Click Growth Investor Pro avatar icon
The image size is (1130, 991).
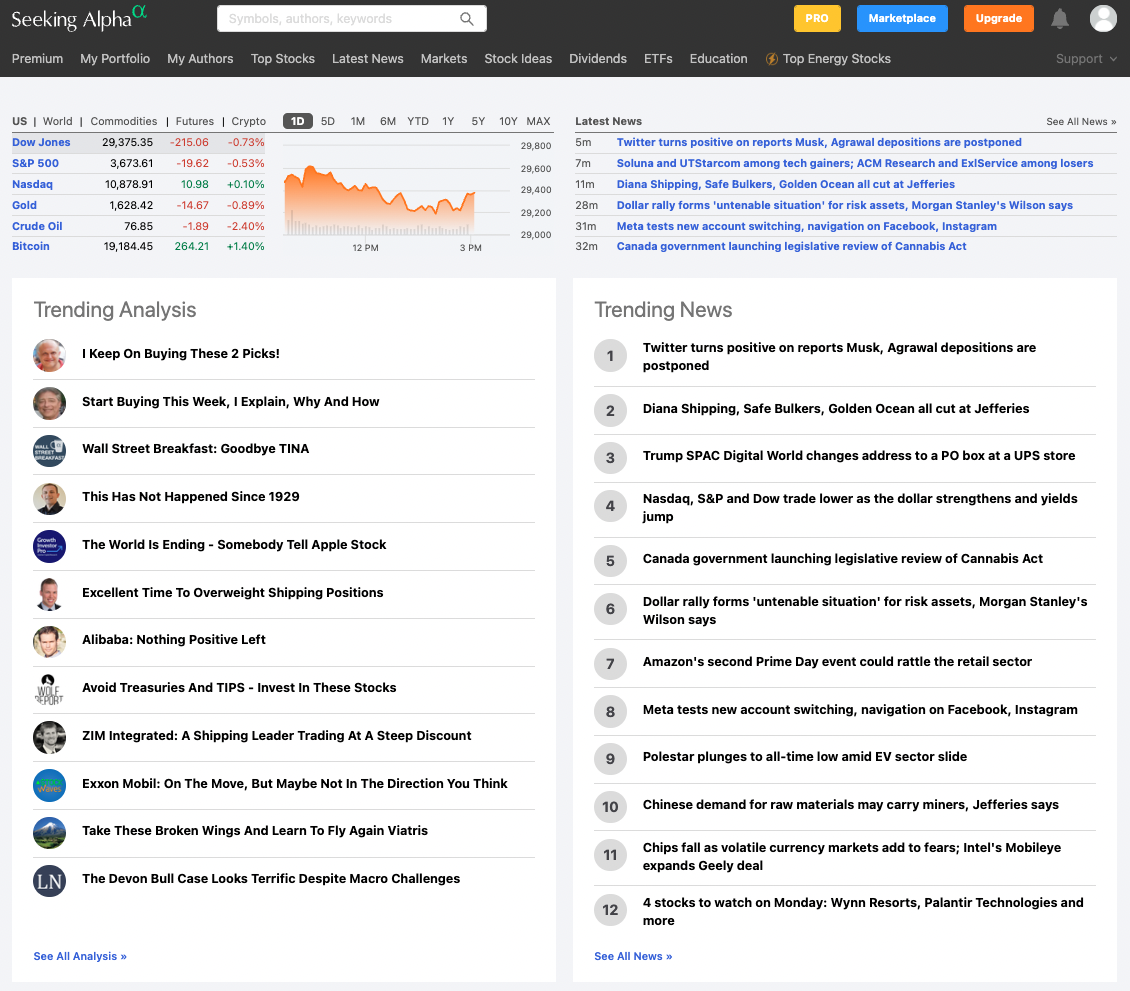pos(50,546)
